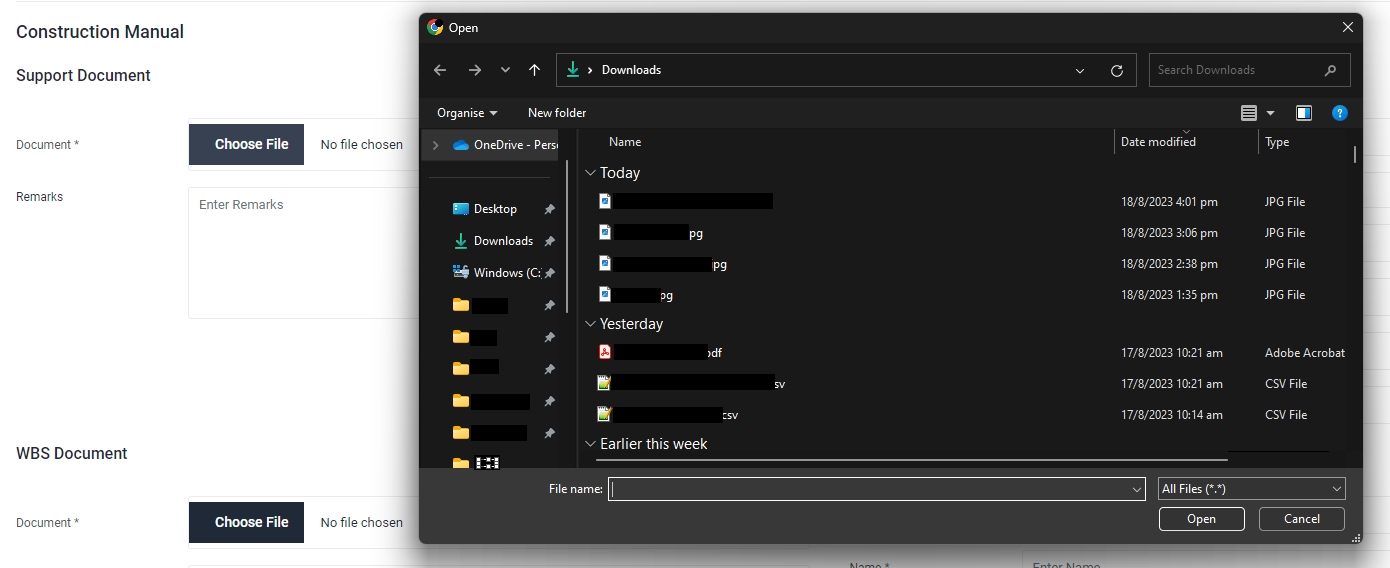Click into the File name field

870,489
